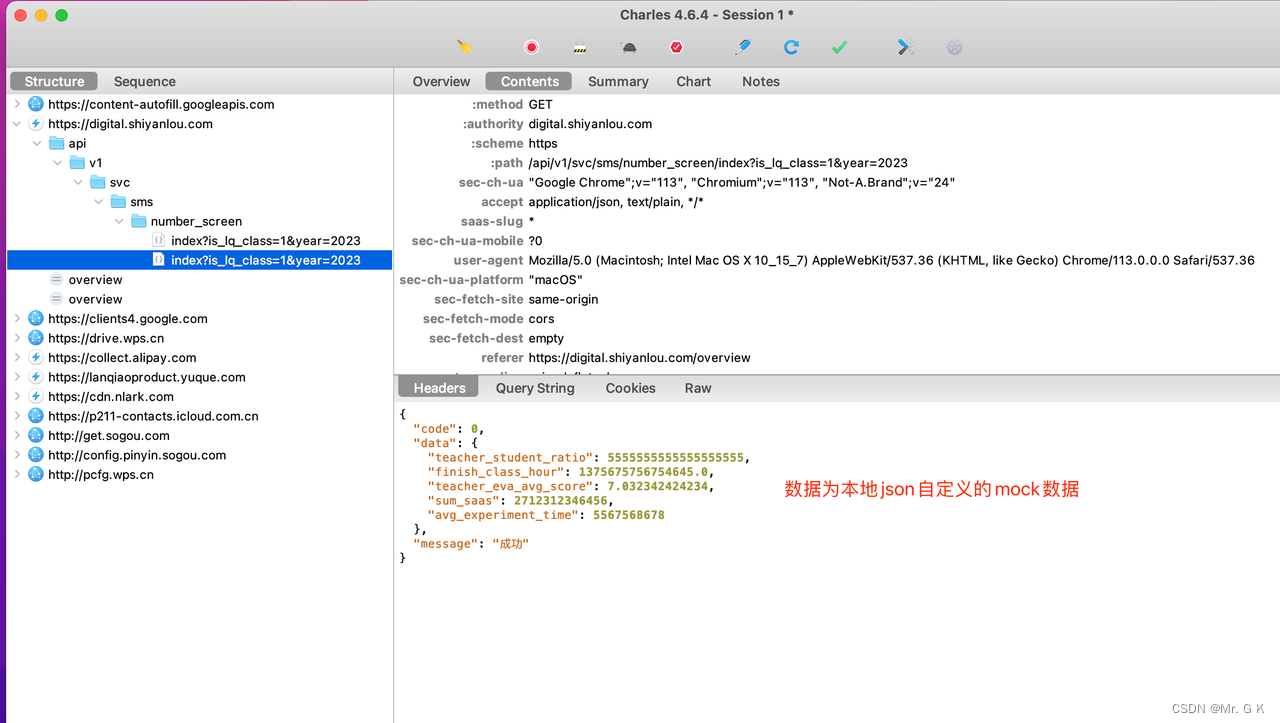
Task: Click the Repeat request refresh icon
Action: pyautogui.click(x=791, y=47)
